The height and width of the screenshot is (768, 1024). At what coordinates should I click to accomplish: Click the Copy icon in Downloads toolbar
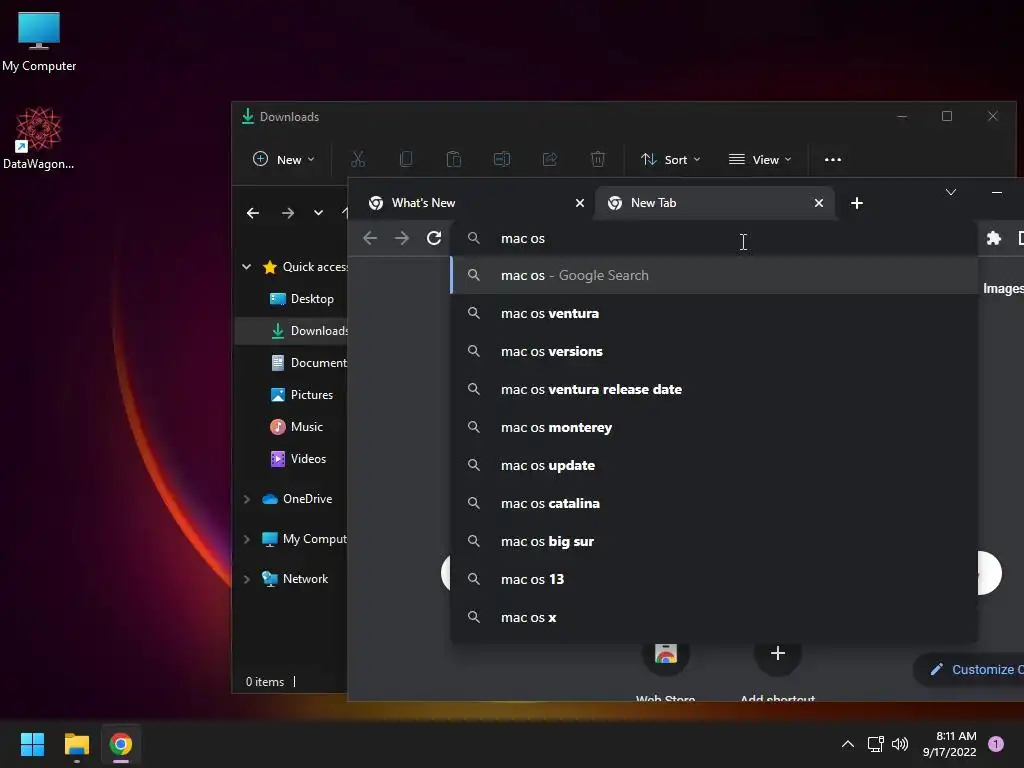tap(406, 159)
